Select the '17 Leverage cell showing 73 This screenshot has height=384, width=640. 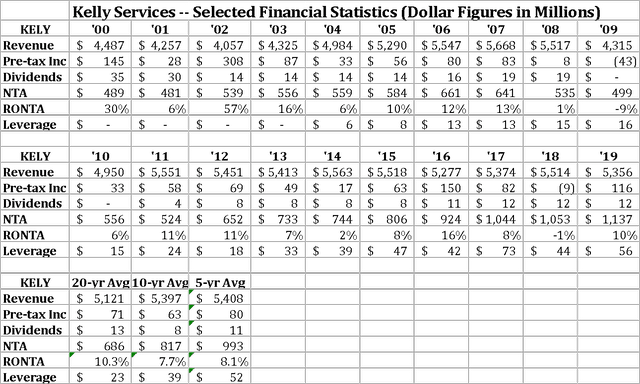[x=496, y=251]
